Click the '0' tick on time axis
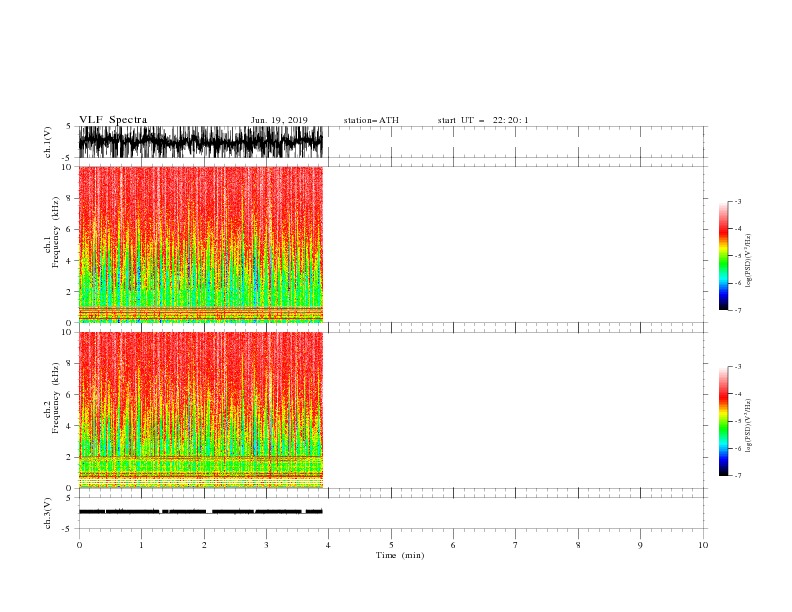792x612 pixels. point(79,545)
